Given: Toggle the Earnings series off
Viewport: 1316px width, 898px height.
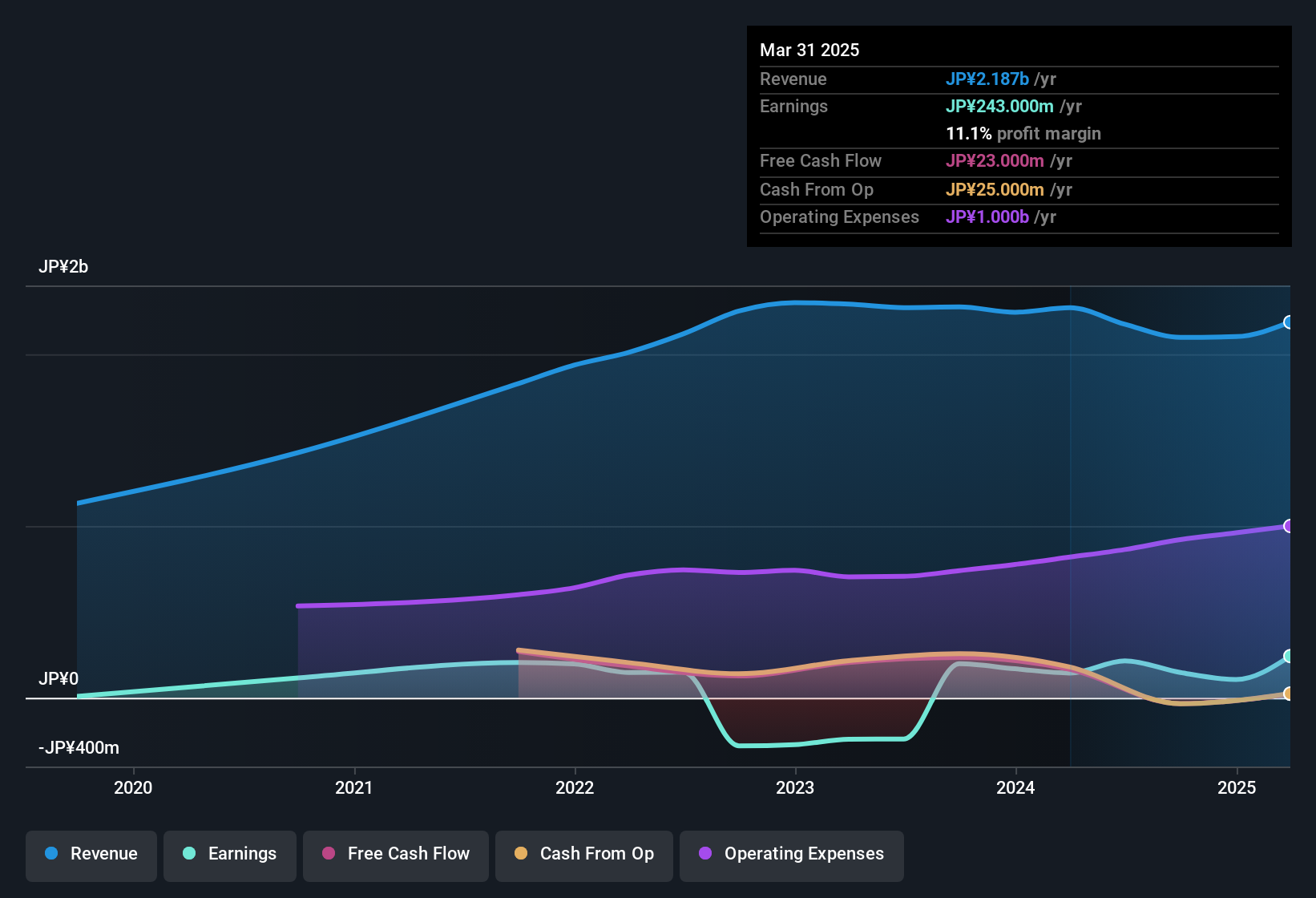Looking at the screenshot, I should click(x=229, y=854).
